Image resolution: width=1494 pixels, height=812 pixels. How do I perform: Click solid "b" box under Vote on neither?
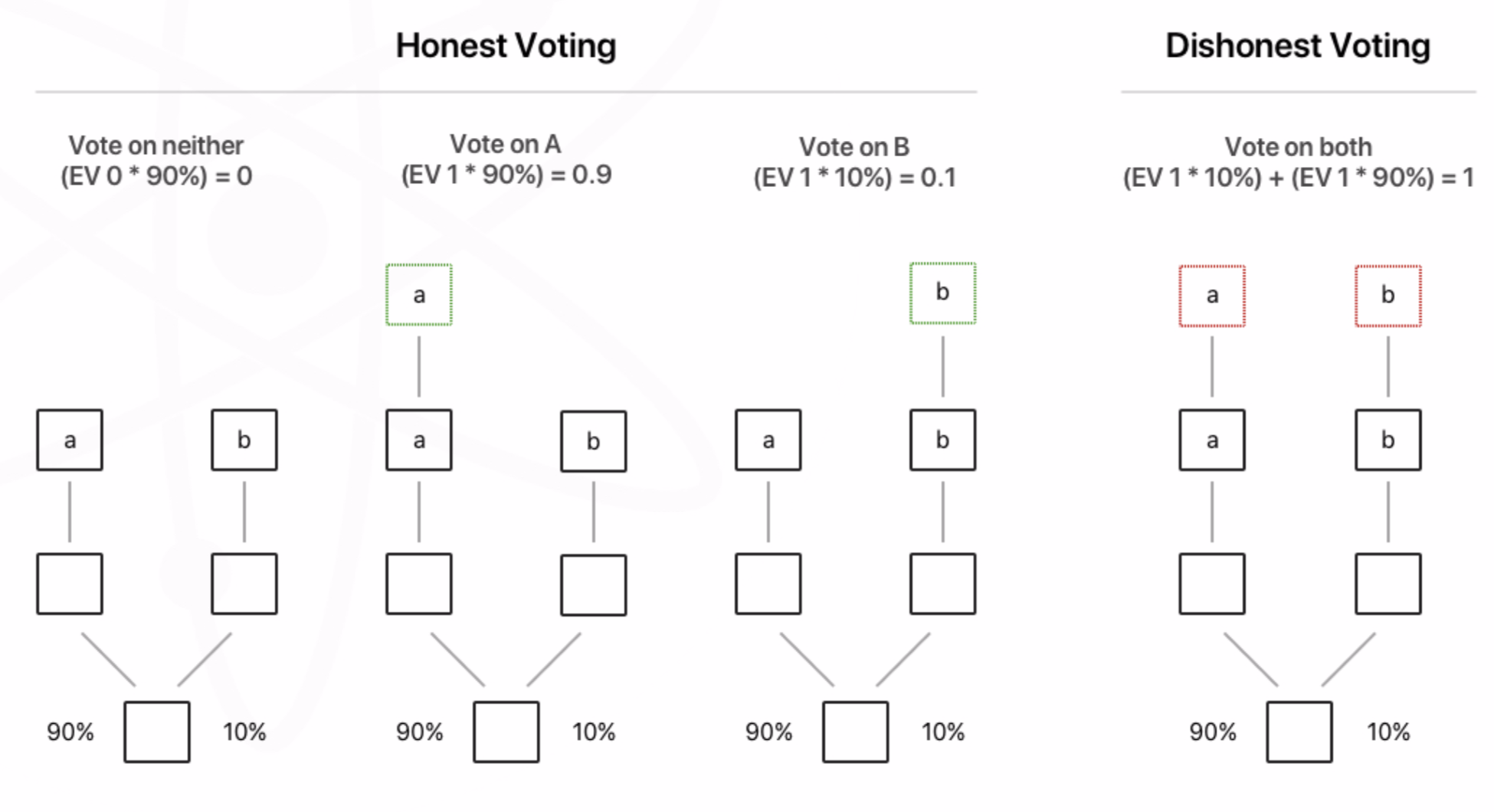pos(244,440)
